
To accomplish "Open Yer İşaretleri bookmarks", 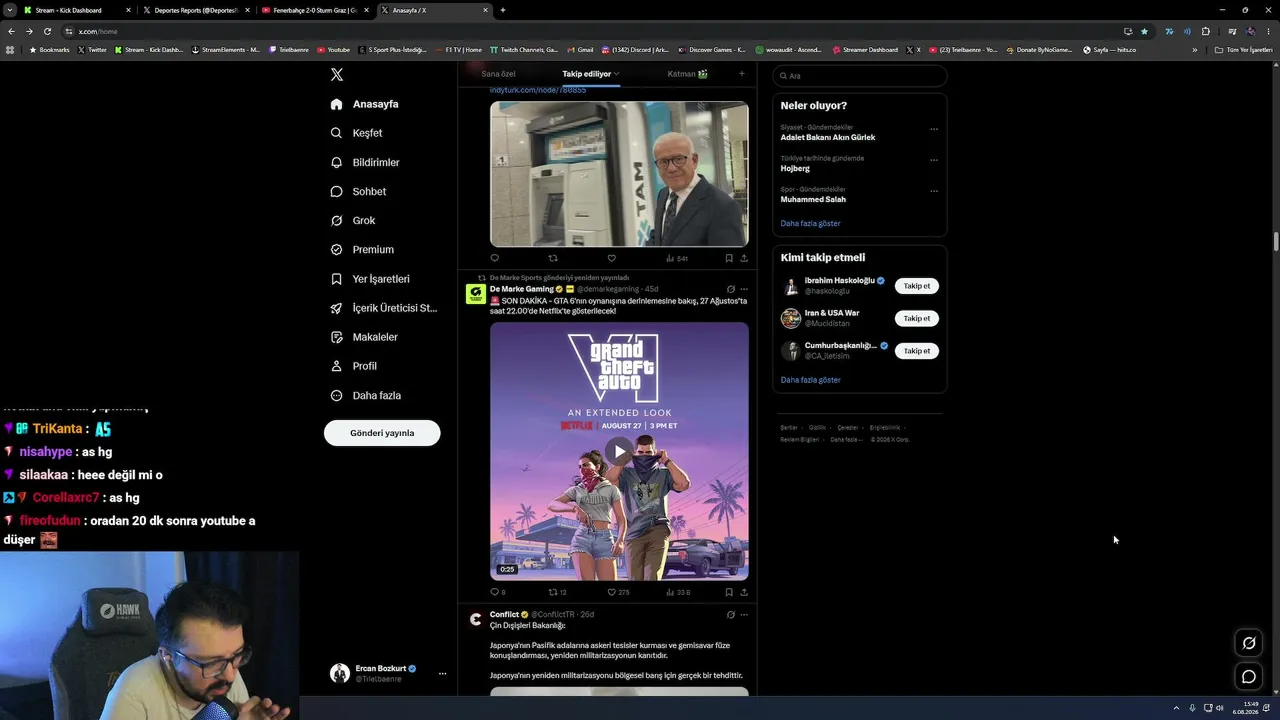I will (370, 279).
